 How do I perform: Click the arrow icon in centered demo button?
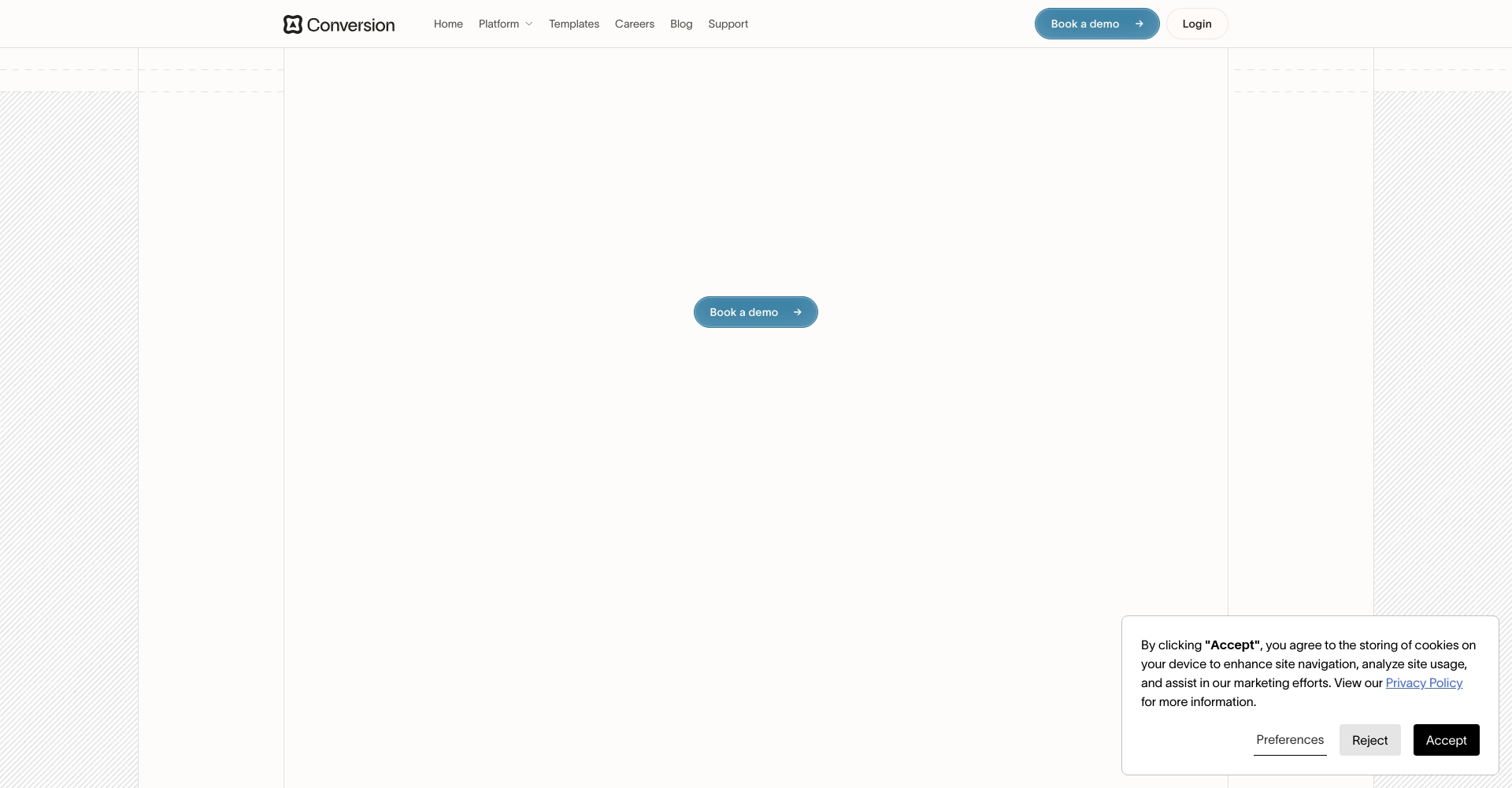[x=797, y=312]
